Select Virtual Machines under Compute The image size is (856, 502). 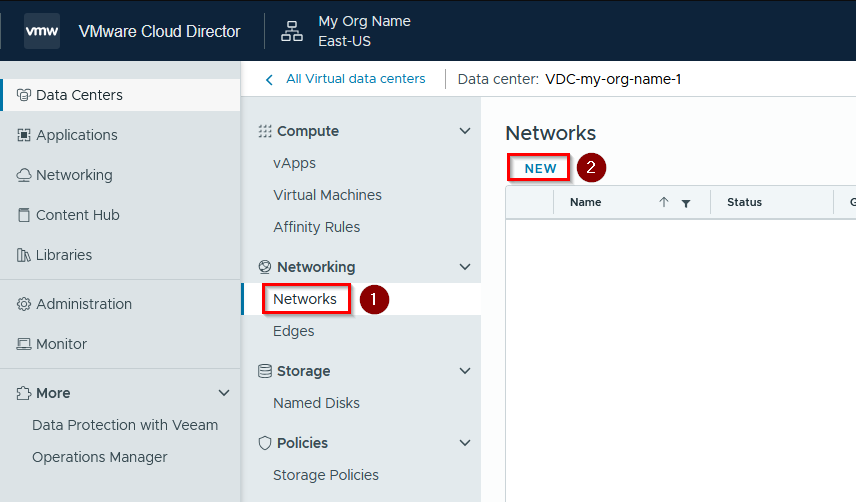coord(328,195)
